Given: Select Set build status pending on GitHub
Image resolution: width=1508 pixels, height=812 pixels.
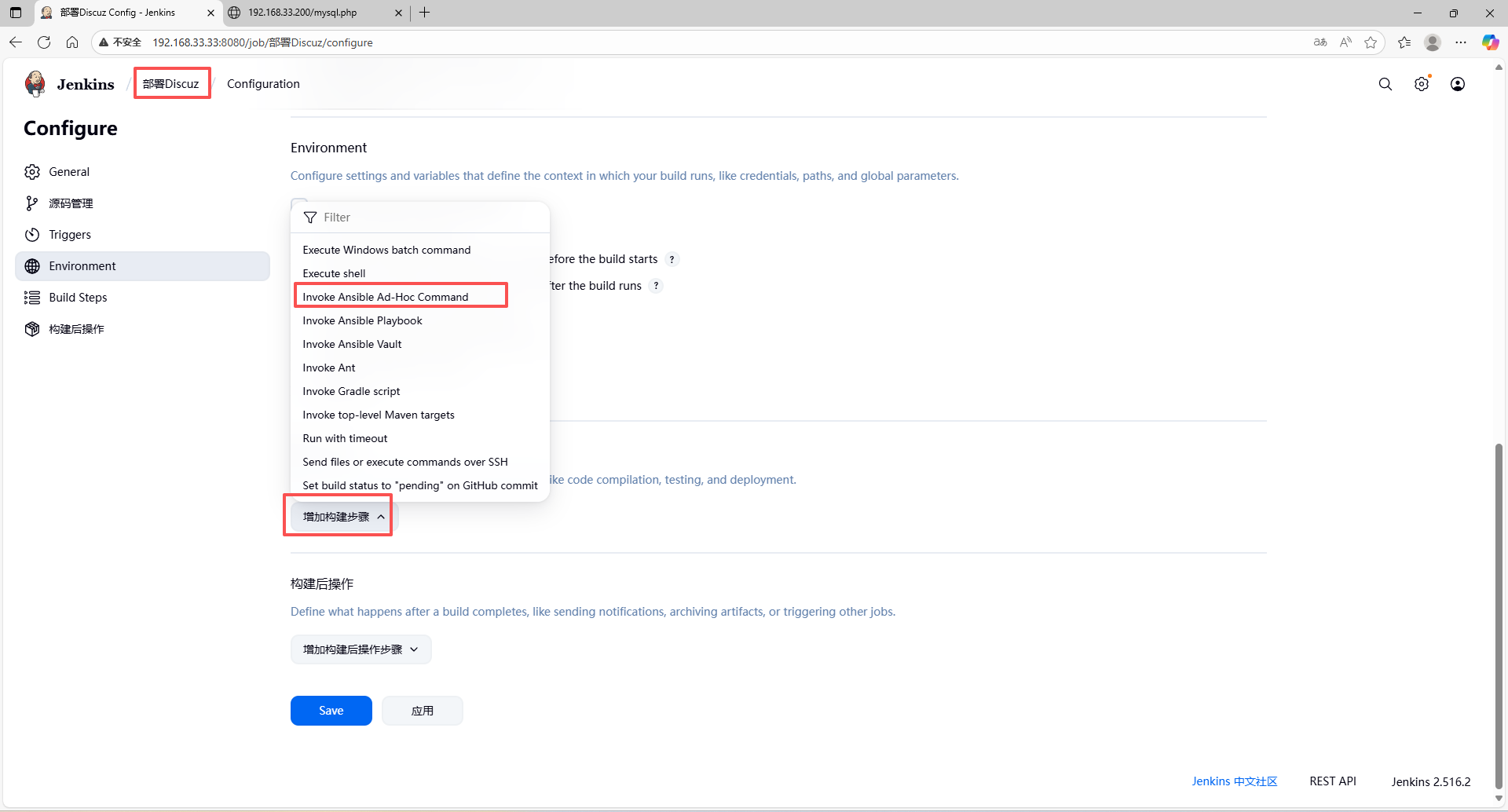Looking at the screenshot, I should tap(420, 485).
